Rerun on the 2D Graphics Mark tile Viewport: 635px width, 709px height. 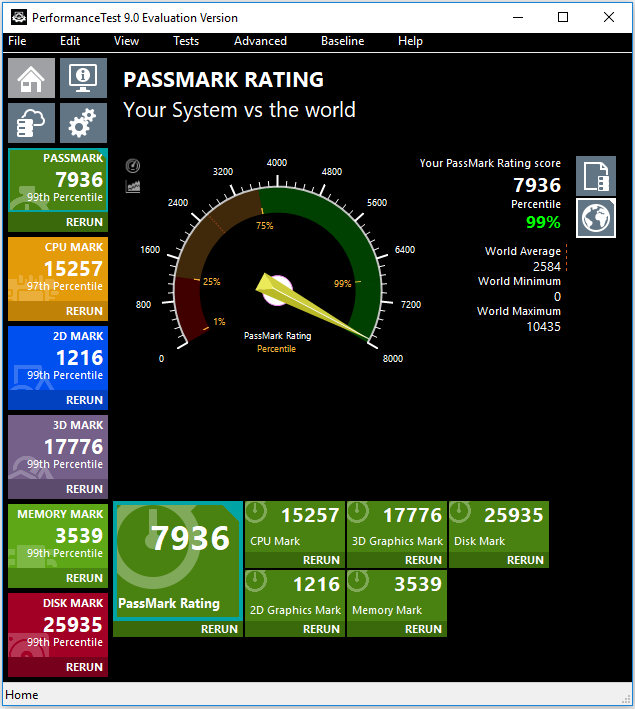click(295, 629)
